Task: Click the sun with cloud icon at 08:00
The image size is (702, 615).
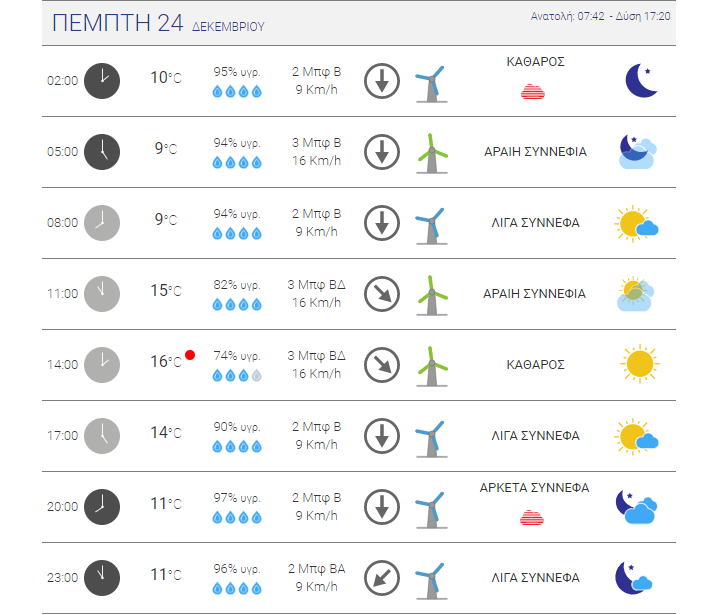Action: [x=636, y=223]
